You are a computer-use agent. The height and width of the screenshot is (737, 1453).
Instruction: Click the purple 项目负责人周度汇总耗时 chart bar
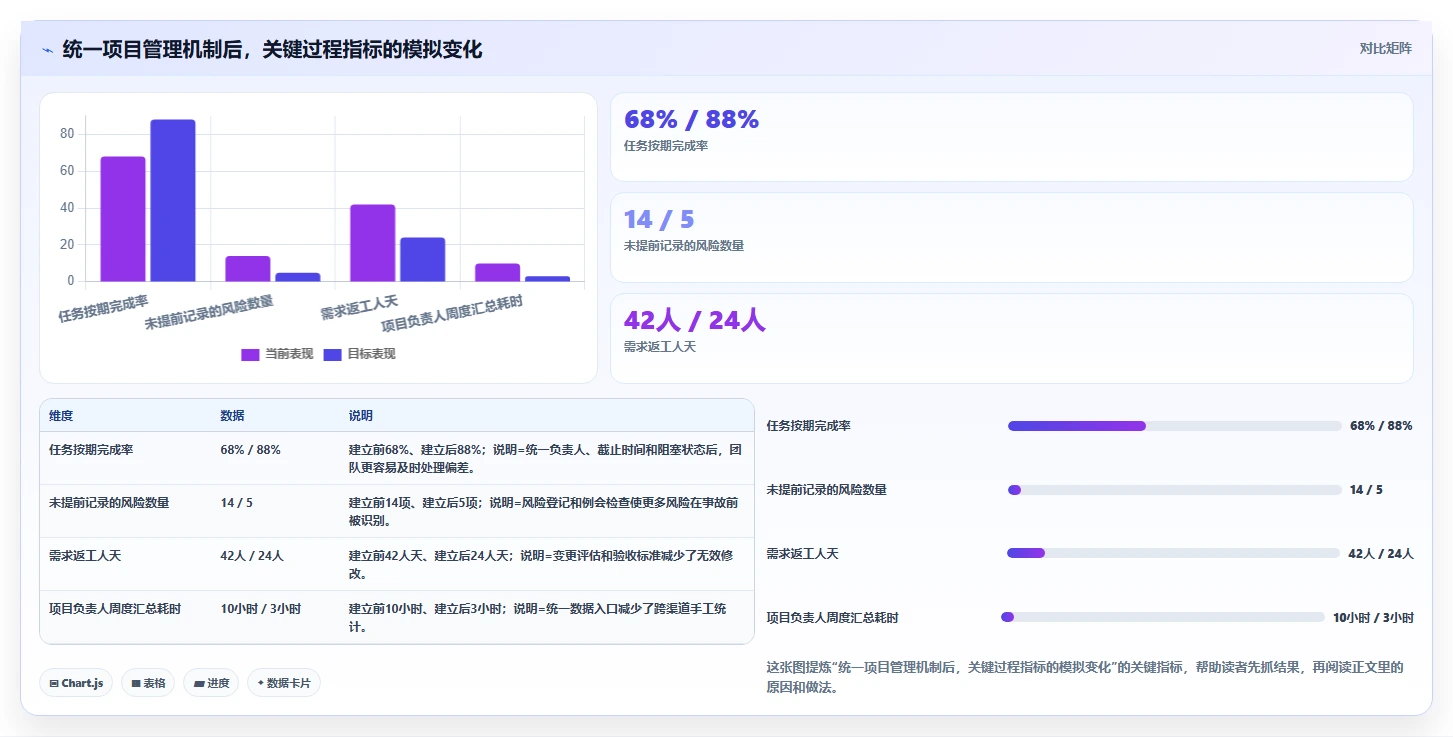click(x=497, y=273)
